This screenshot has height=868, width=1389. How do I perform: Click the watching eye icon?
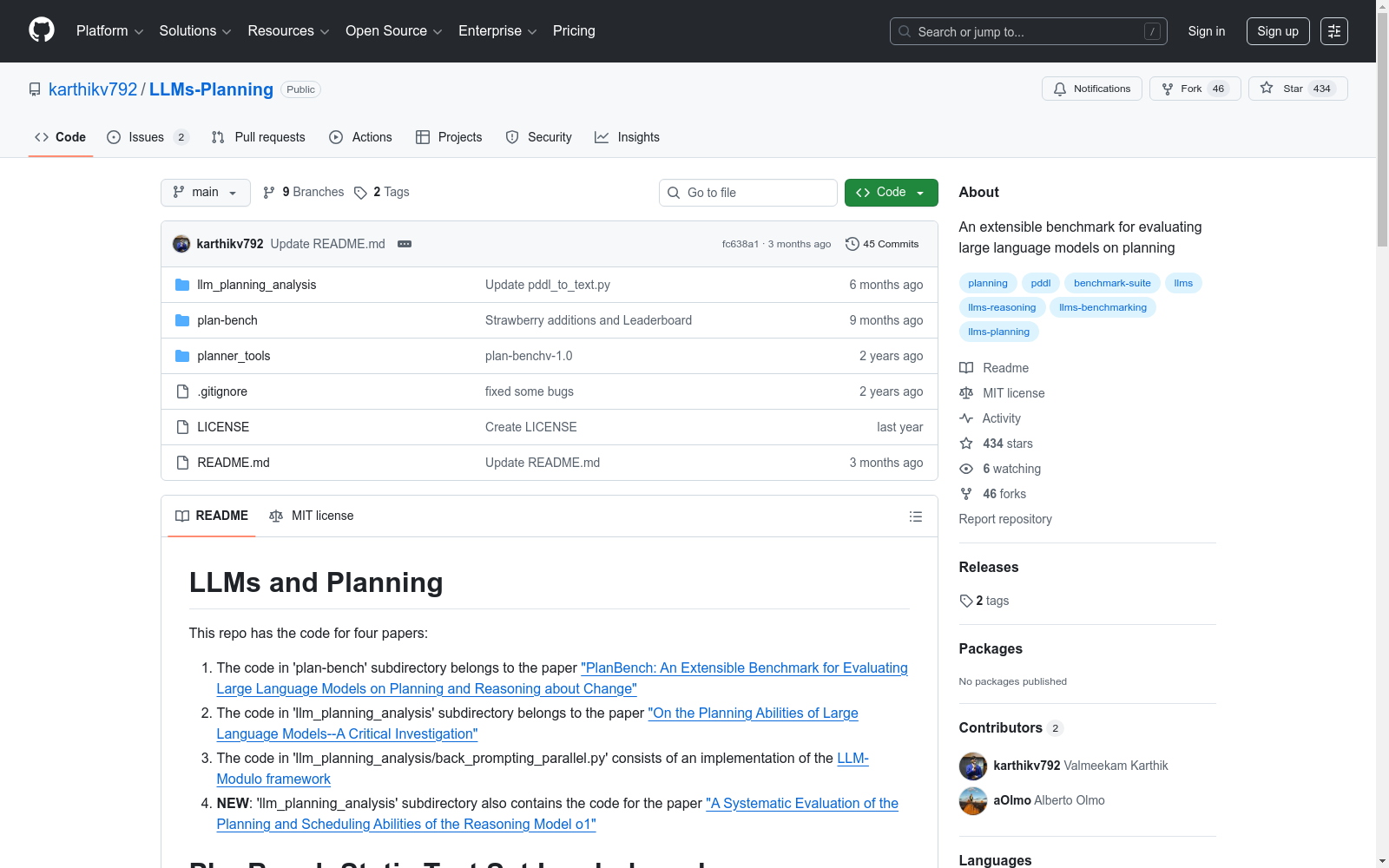966,469
